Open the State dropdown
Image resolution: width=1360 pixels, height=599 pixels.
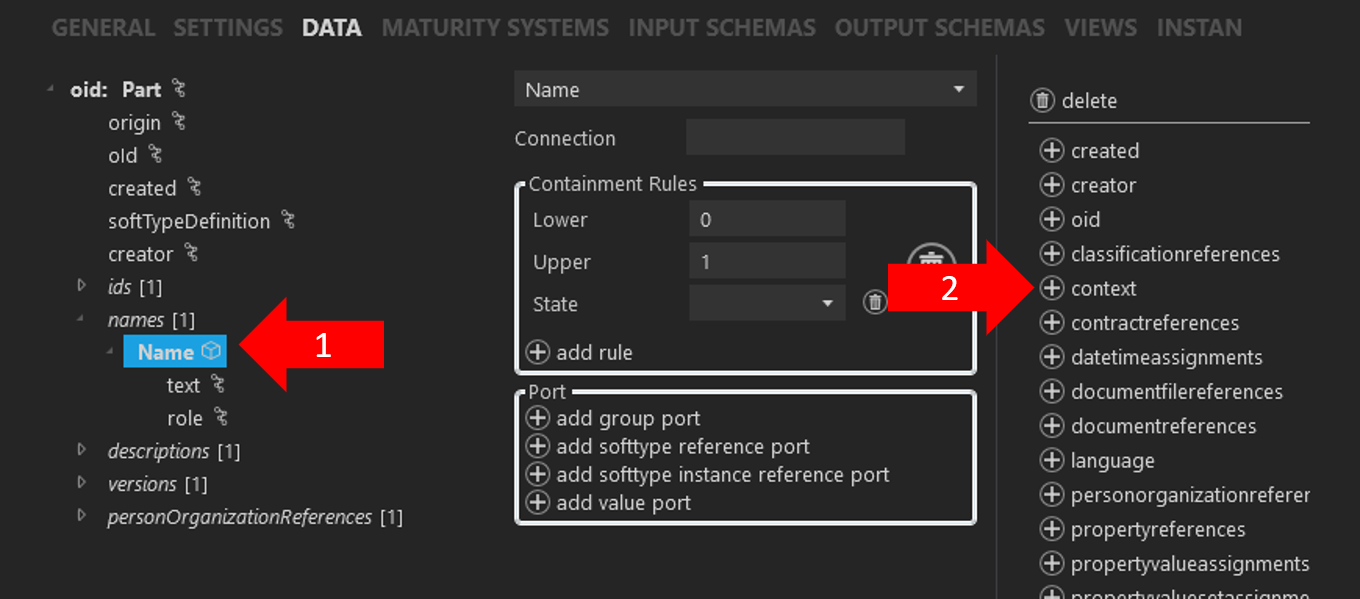coord(767,303)
